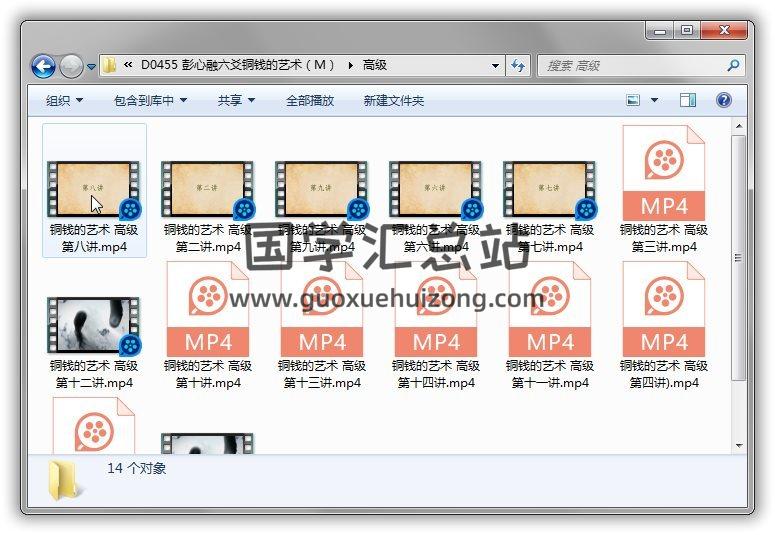The height and width of the screenshot is (535, 775).
Task: Click the file name 铜钱的艺术 高级 第三讲.mp4
Action: (664, 238)
